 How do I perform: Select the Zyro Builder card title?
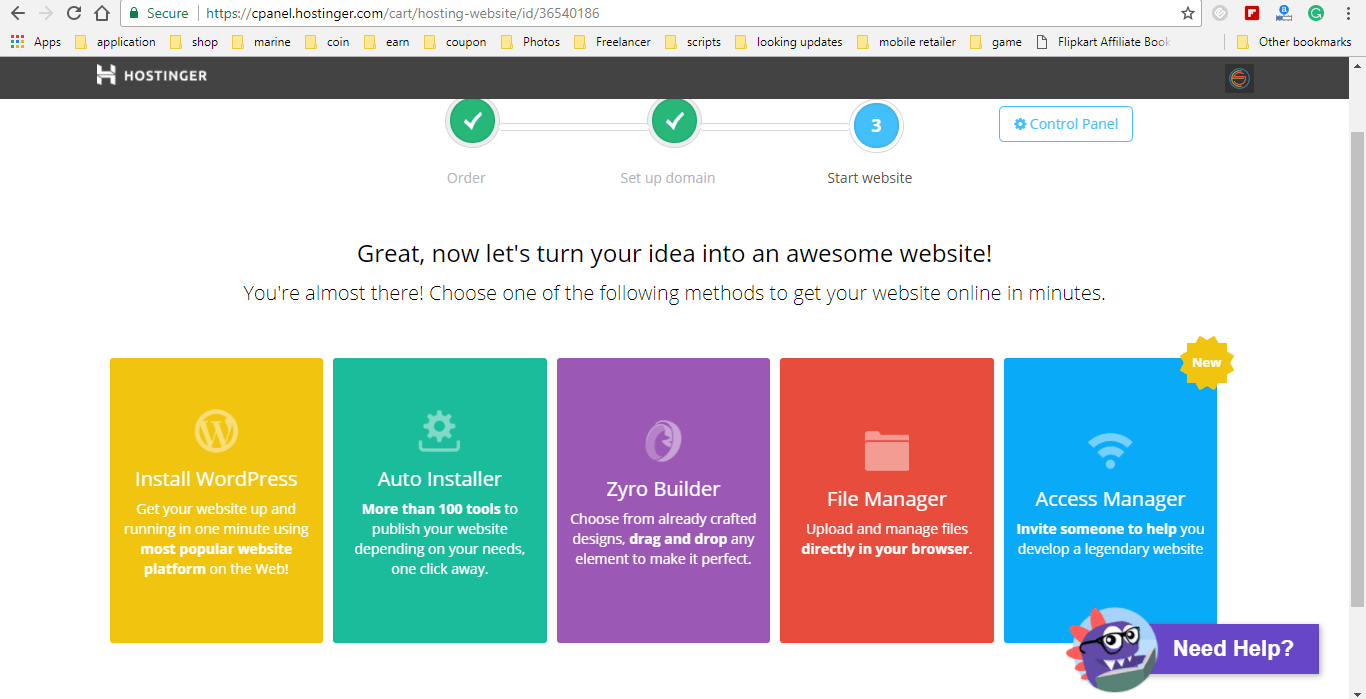point(663,489)
